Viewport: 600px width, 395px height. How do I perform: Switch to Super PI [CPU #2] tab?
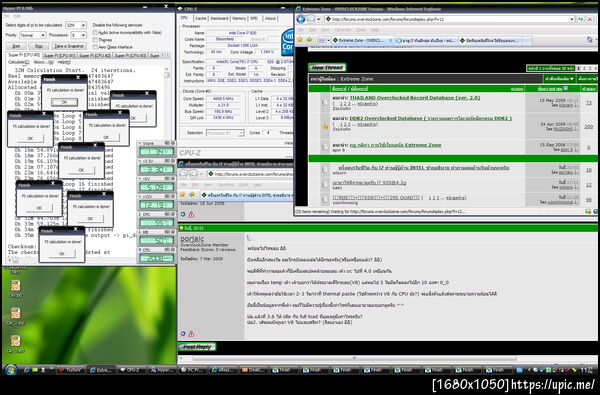(x=95, y=55)
